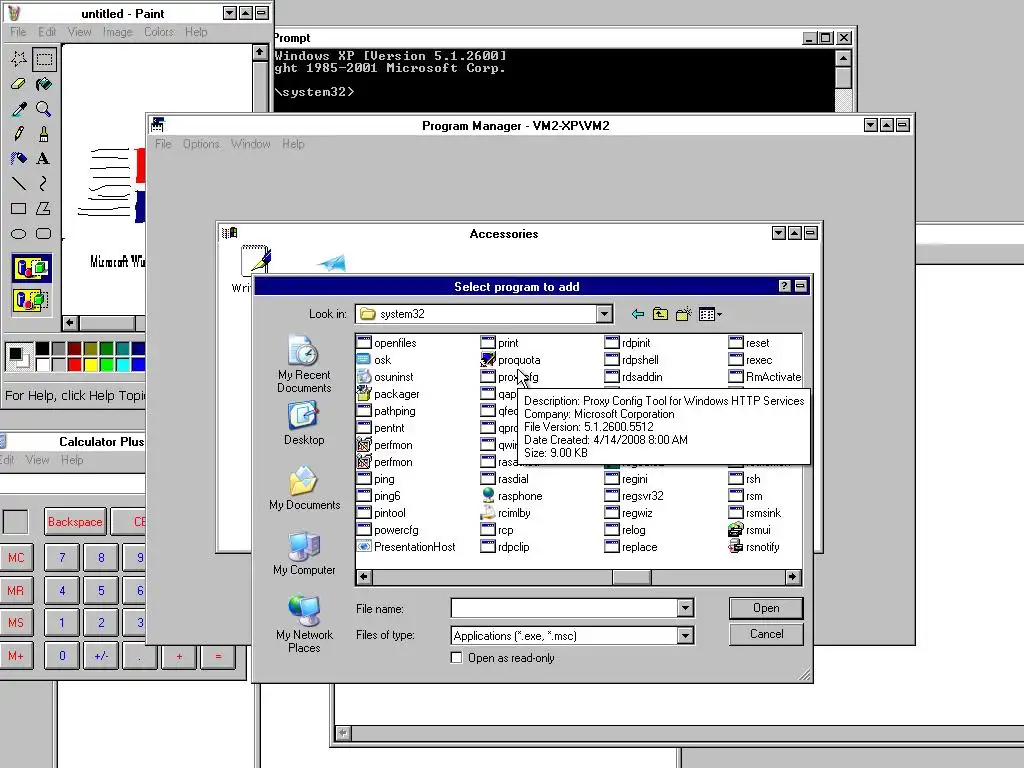Pick the Eraser tool in Paint
Screen dimensions: 1024x768
[x=18, y=84]
